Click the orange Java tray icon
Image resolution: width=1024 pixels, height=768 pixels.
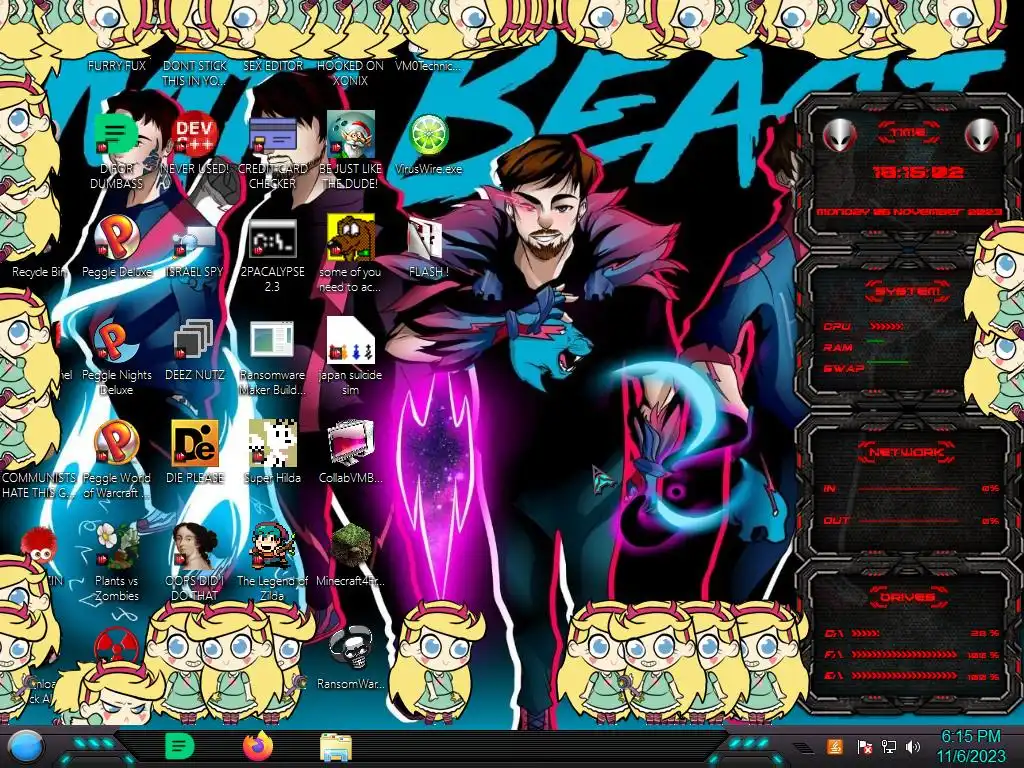834,746
